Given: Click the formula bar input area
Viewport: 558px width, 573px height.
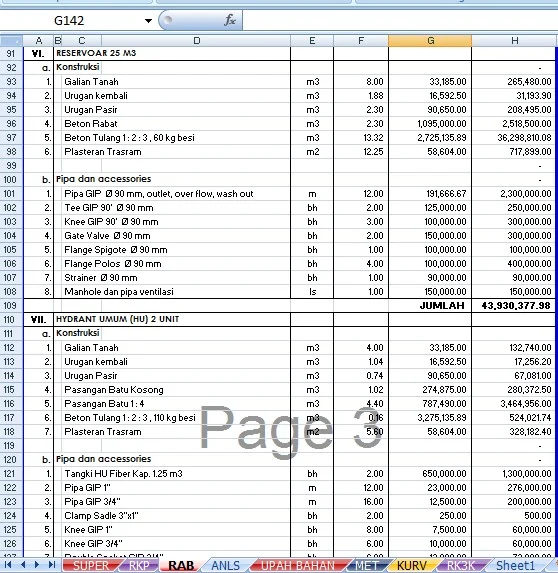Looking at the screenshot, I should coord(400,20).
